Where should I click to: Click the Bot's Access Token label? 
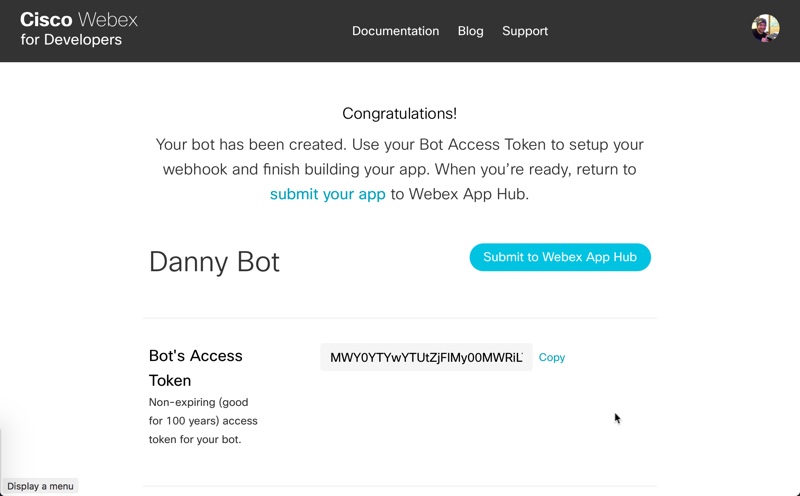point(196,368)
